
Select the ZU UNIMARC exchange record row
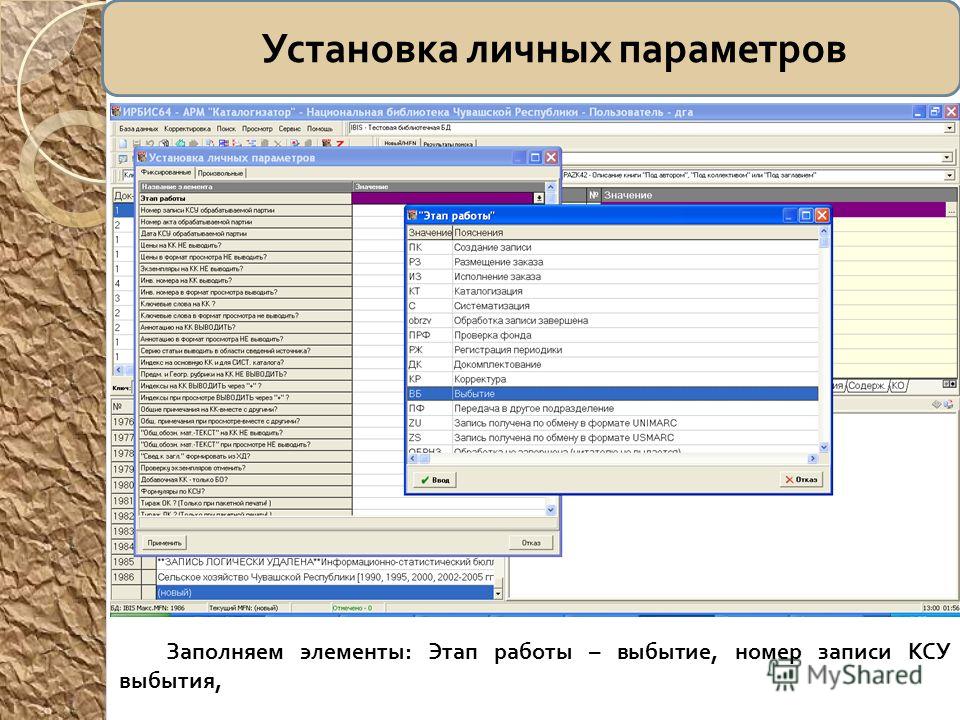[612, 423]
